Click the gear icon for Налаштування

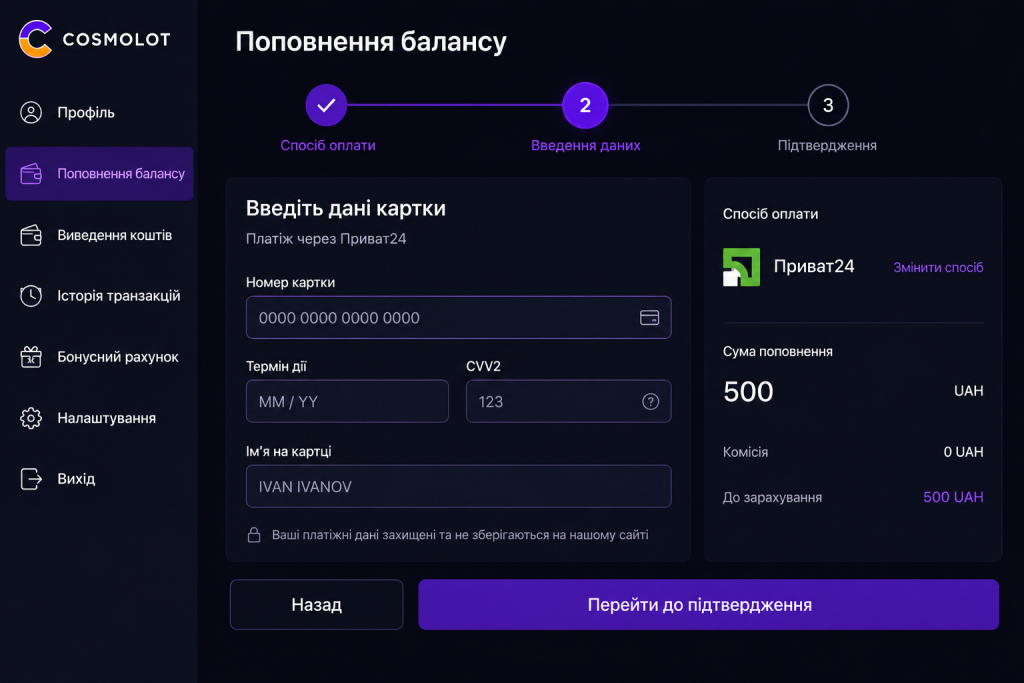(31, 418)
